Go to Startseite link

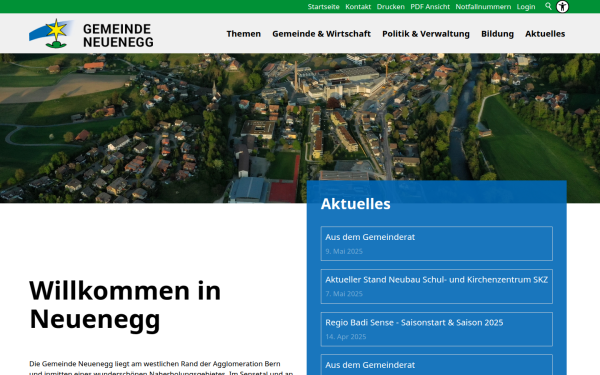point(323,7)
